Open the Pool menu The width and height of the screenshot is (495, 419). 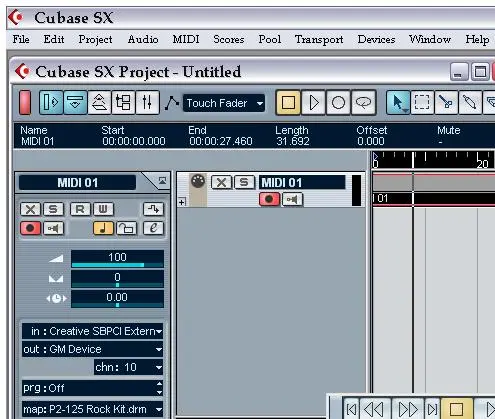tap(270, 39)
